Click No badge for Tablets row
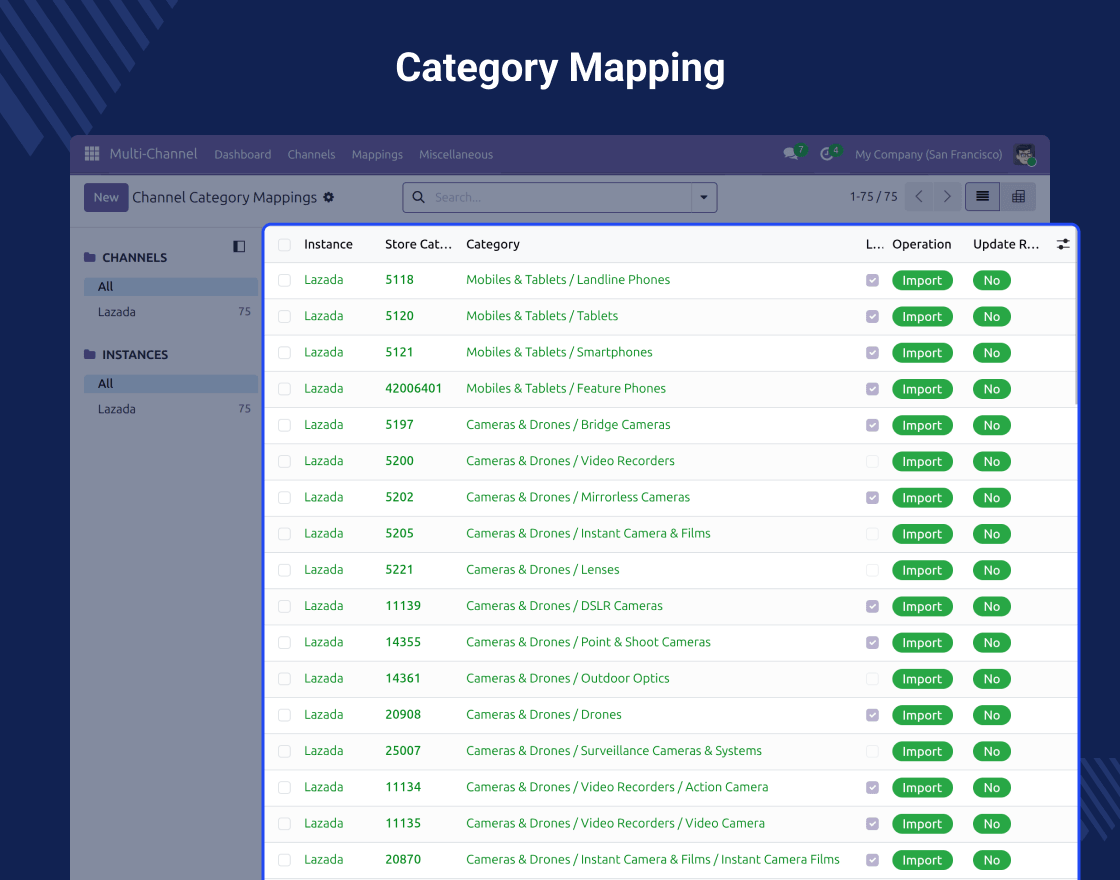 pyautogui.click(x=991, y=316)
